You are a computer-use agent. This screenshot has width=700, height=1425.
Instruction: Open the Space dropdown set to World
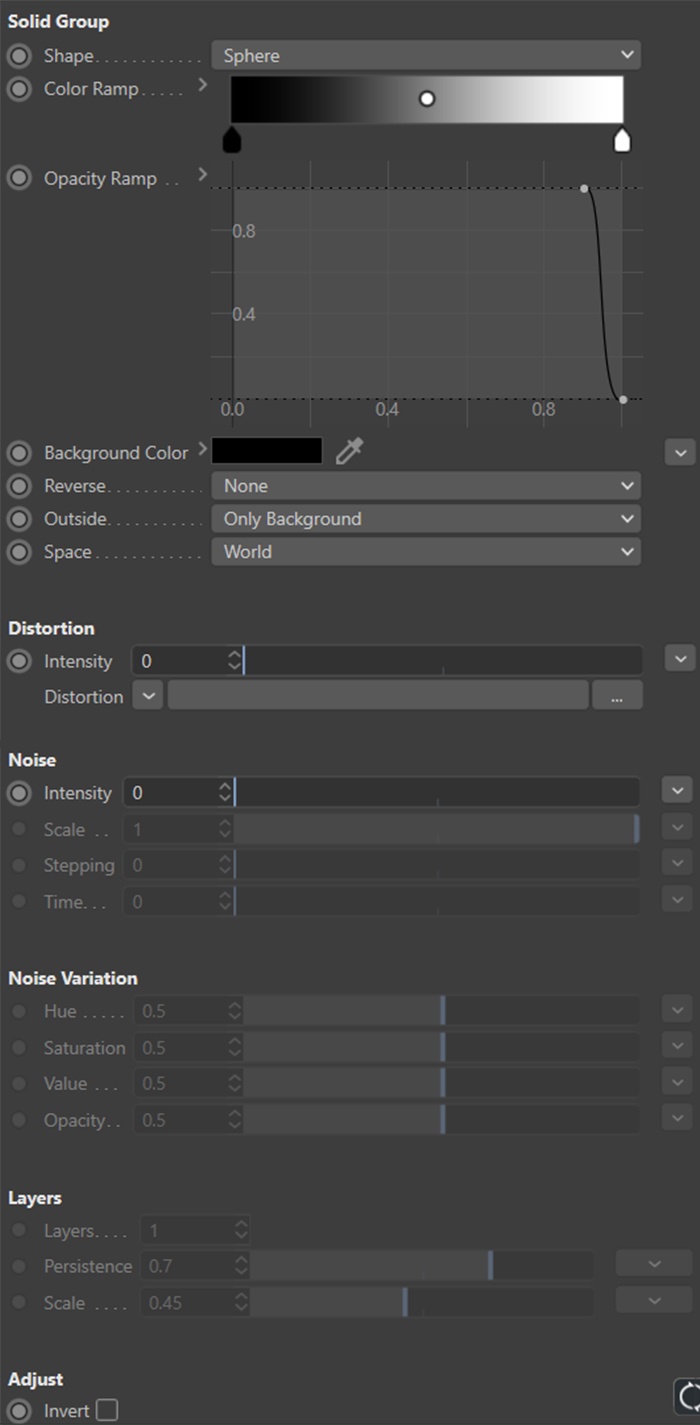point(425,552)
